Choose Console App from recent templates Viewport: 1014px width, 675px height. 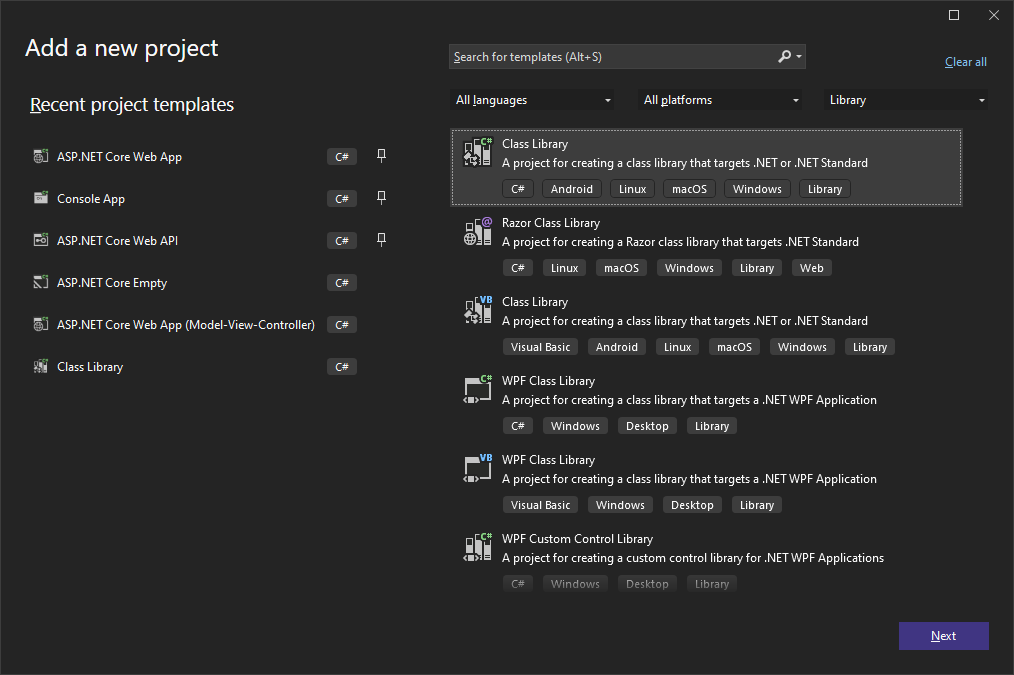91,198
